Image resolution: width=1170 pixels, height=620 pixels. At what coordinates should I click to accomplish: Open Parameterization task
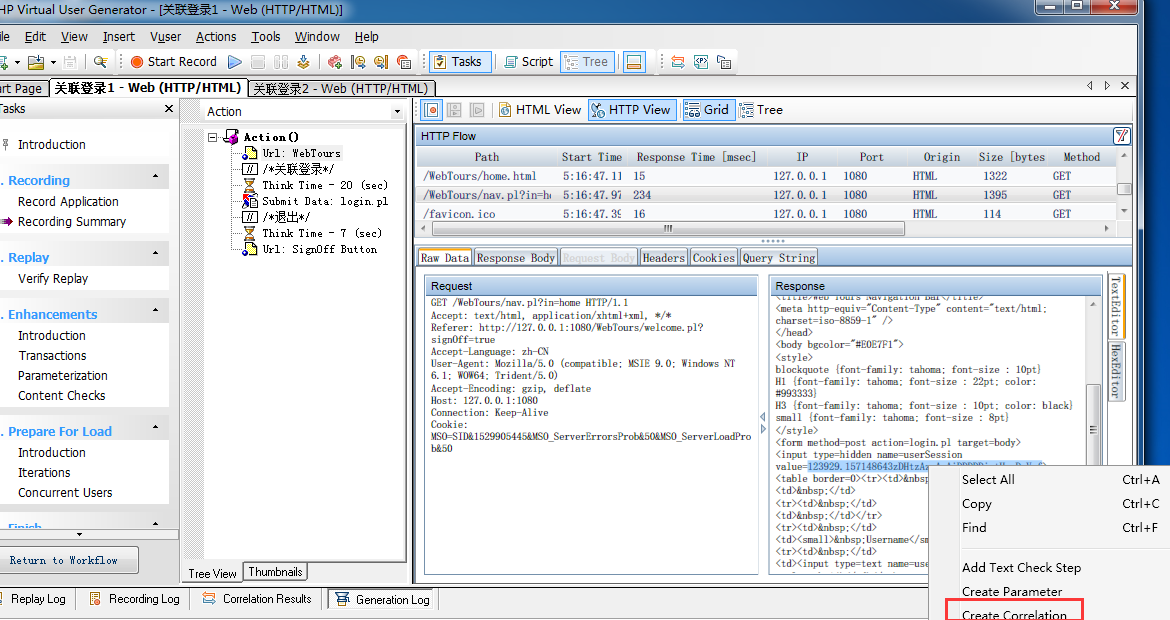(x=63, y=375)
